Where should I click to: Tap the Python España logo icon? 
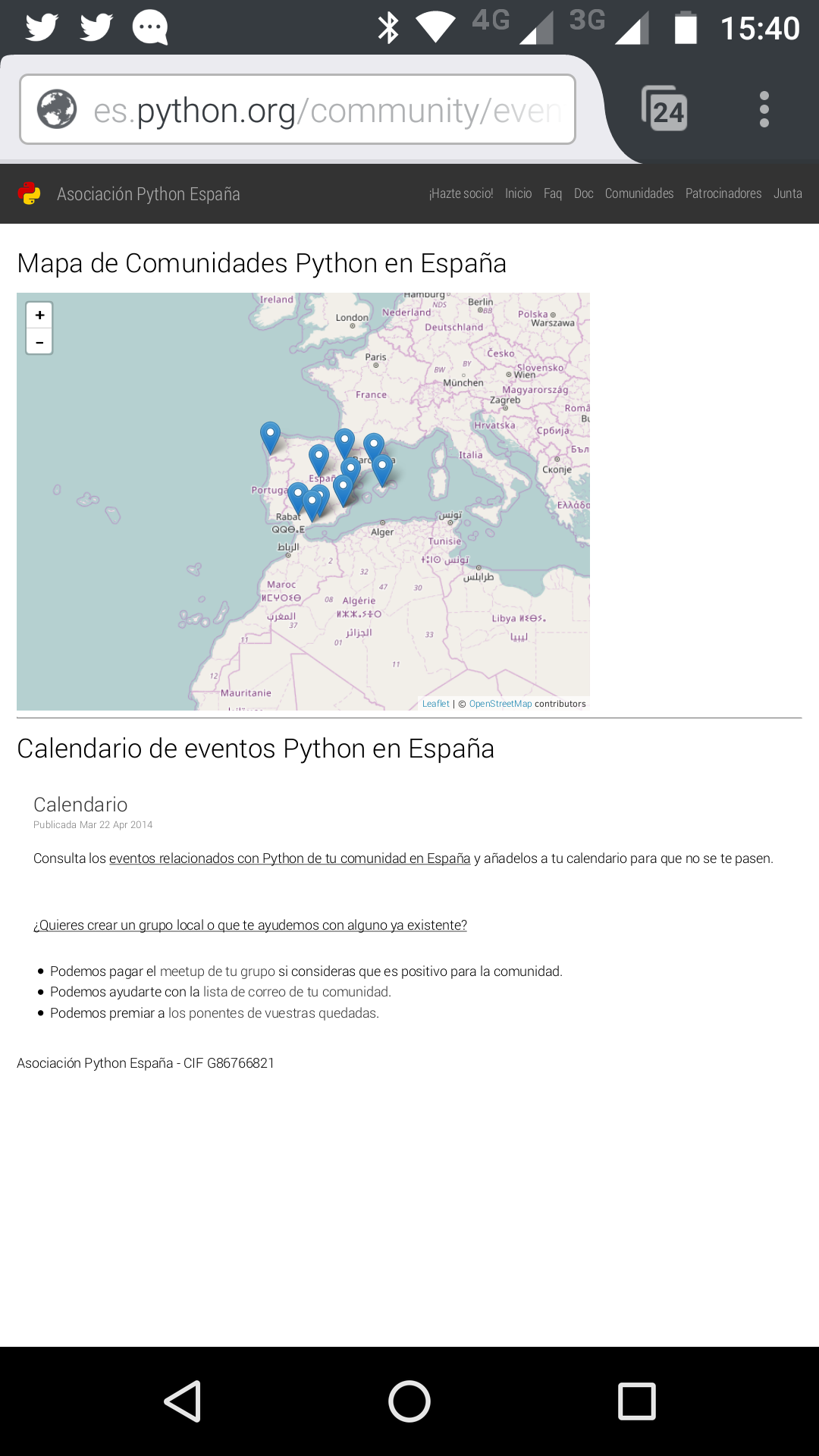30,194
